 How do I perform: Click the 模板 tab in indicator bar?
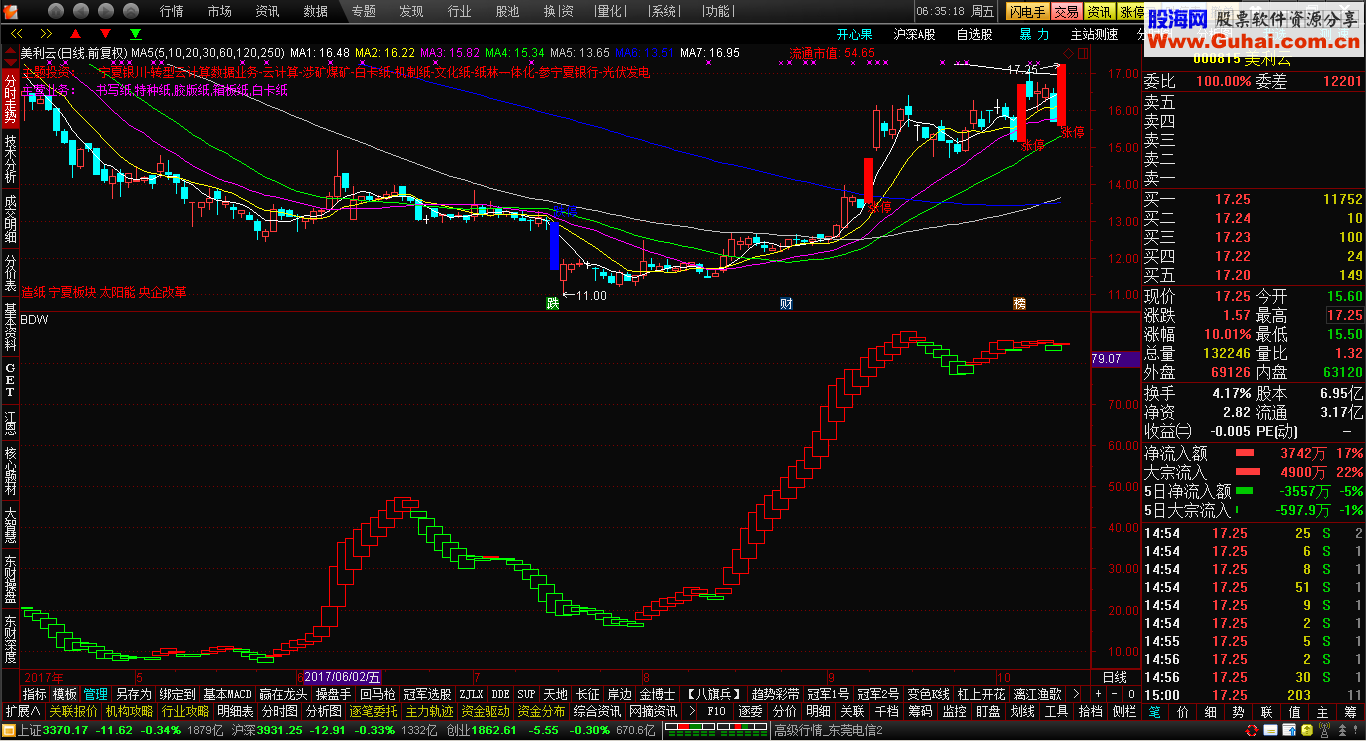click(65, 694)
